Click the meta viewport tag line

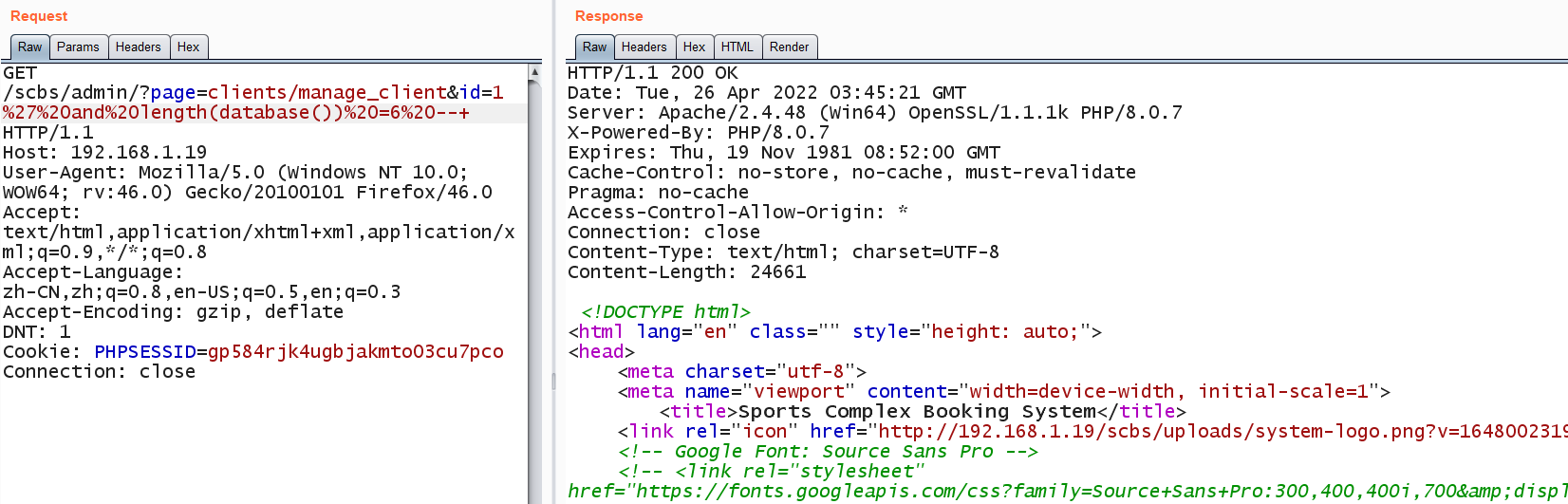click(1004, 392)
